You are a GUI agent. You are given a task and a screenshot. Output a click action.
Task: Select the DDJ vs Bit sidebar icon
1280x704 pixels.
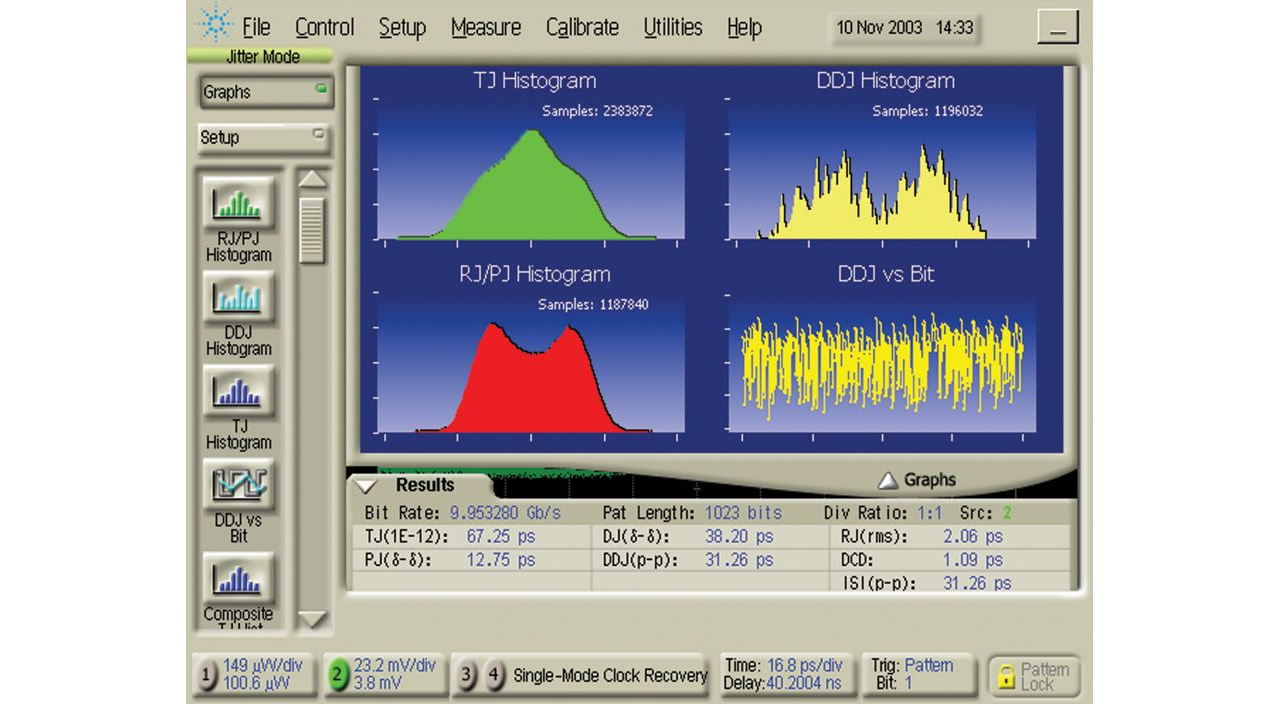click(239, 486)
